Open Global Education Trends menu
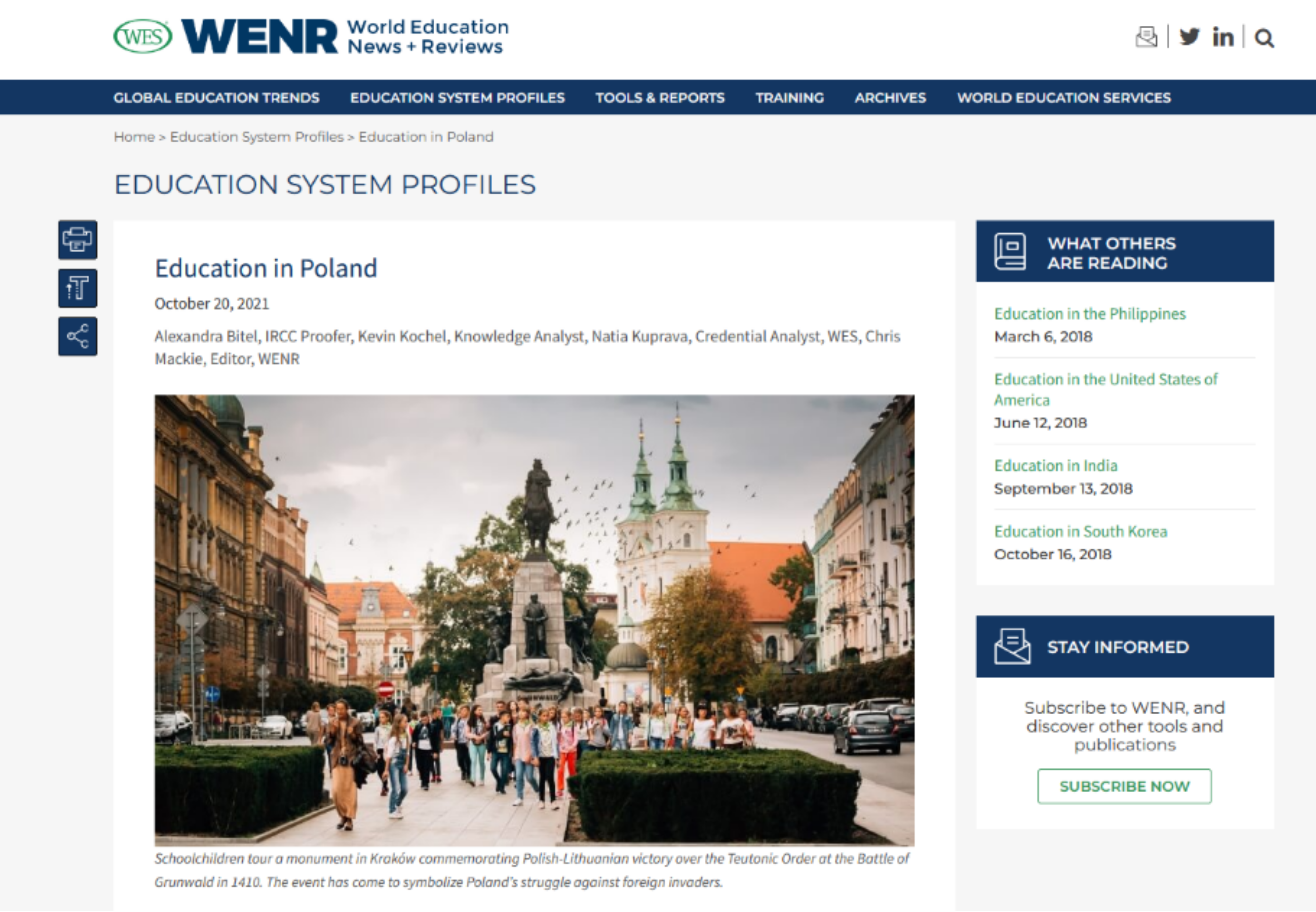This screenshot has width=1316, height=912. coord(216,98)
